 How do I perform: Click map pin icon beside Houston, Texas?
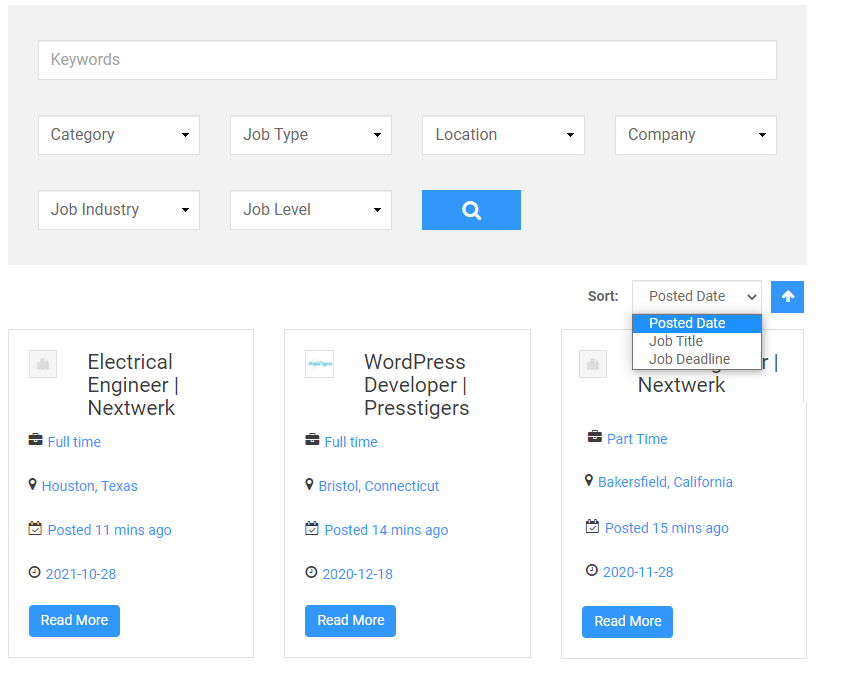pos(33,485)
